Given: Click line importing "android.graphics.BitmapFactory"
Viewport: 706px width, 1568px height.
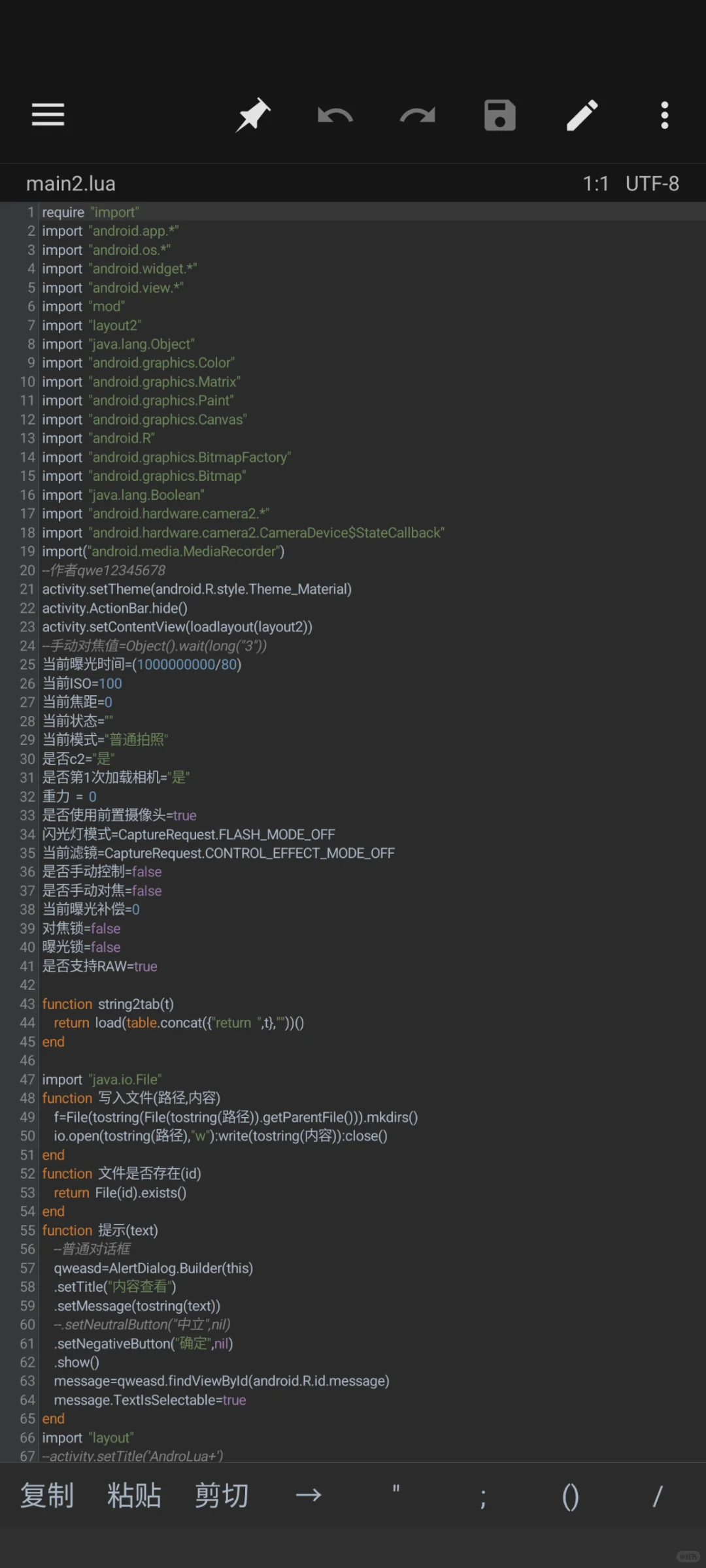Looking at the screenshot, I should point(167,457).
